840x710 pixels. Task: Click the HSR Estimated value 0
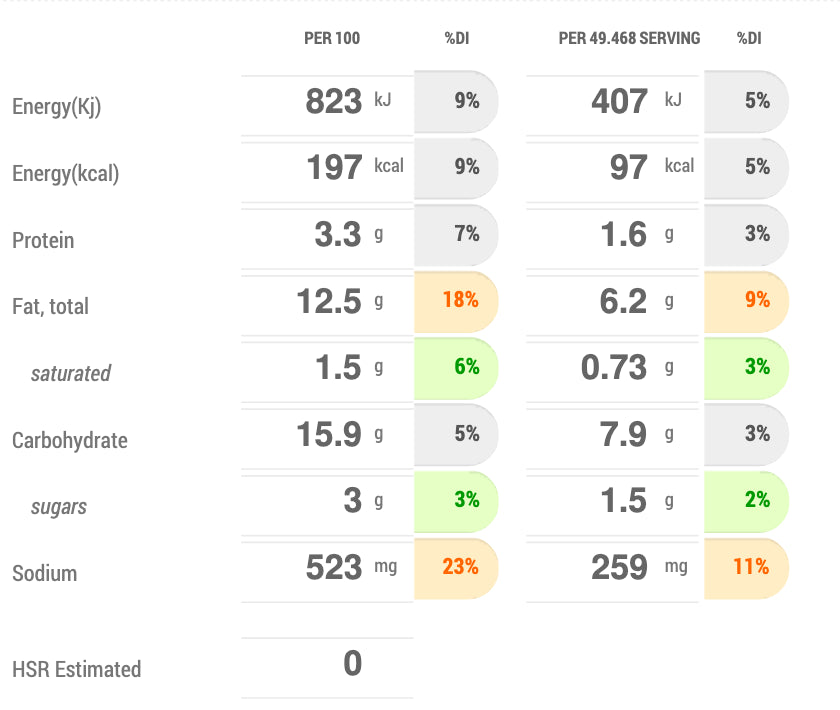[352, 664]
